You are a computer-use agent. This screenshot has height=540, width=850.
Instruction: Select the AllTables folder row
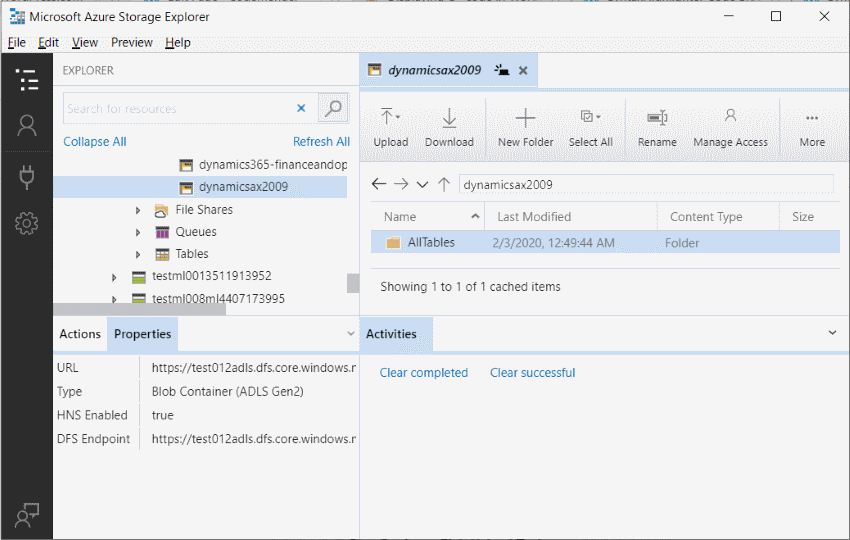point(606,242)
